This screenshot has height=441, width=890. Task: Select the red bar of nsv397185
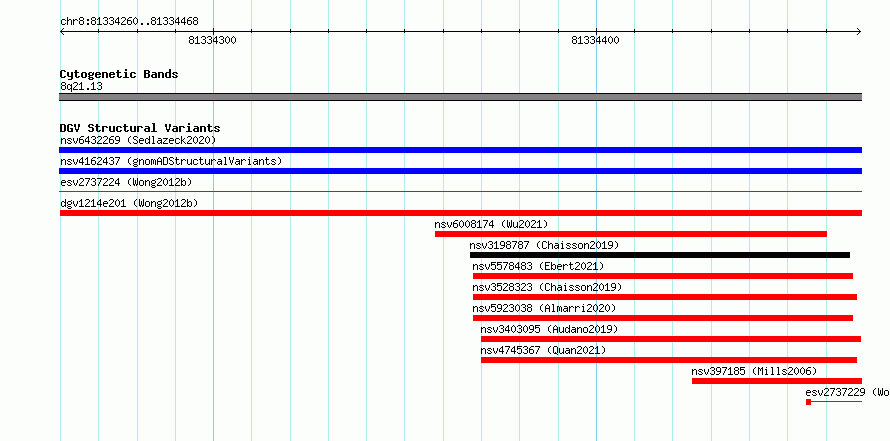click(x=776, y=381)
